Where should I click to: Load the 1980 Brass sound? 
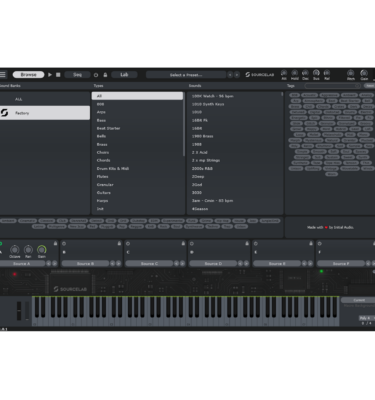(x=235, y=136)
